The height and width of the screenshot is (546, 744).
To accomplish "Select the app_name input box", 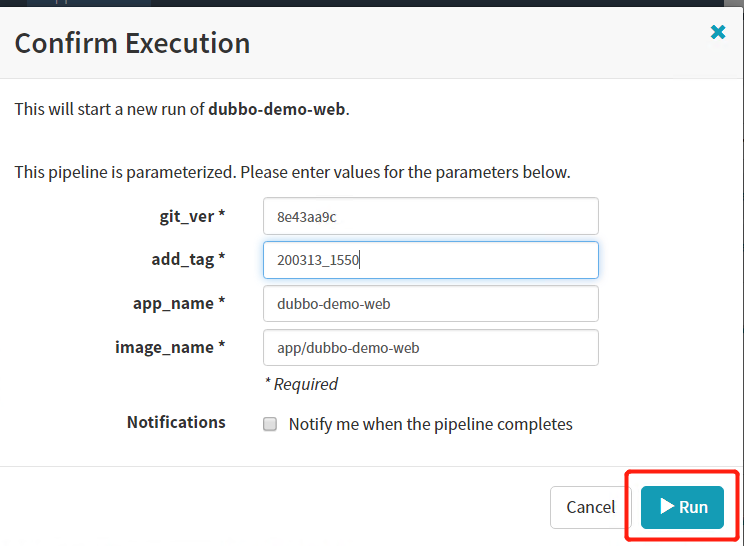I will pos(430,304).
